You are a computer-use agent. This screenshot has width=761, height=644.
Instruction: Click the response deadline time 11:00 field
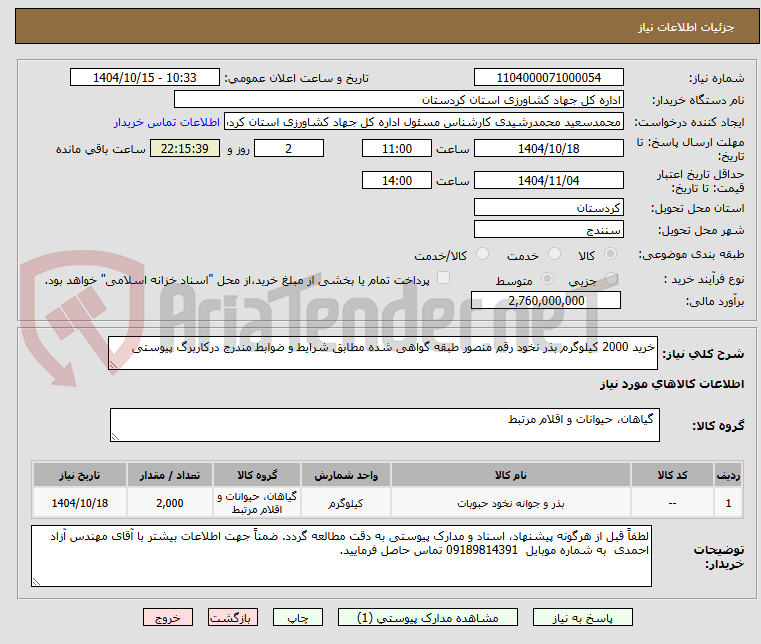(397, 149)
